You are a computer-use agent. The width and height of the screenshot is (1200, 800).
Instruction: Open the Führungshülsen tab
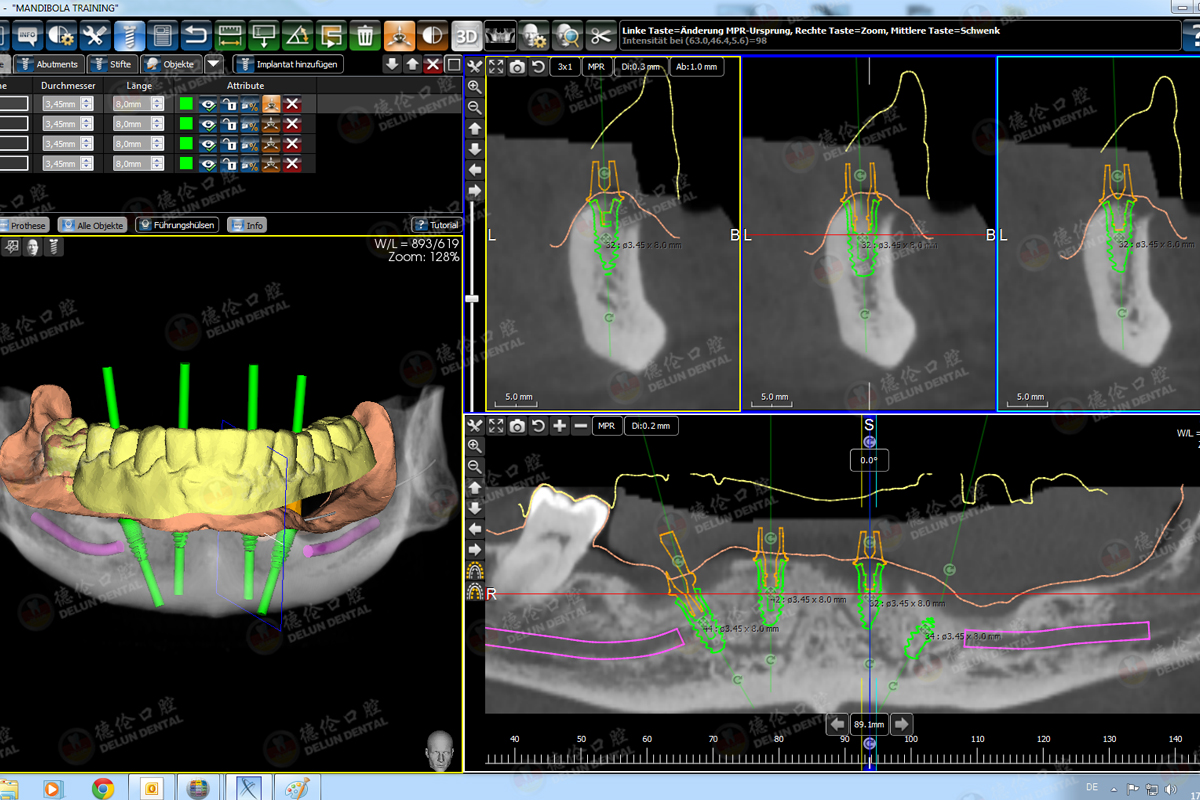point(178,225)
